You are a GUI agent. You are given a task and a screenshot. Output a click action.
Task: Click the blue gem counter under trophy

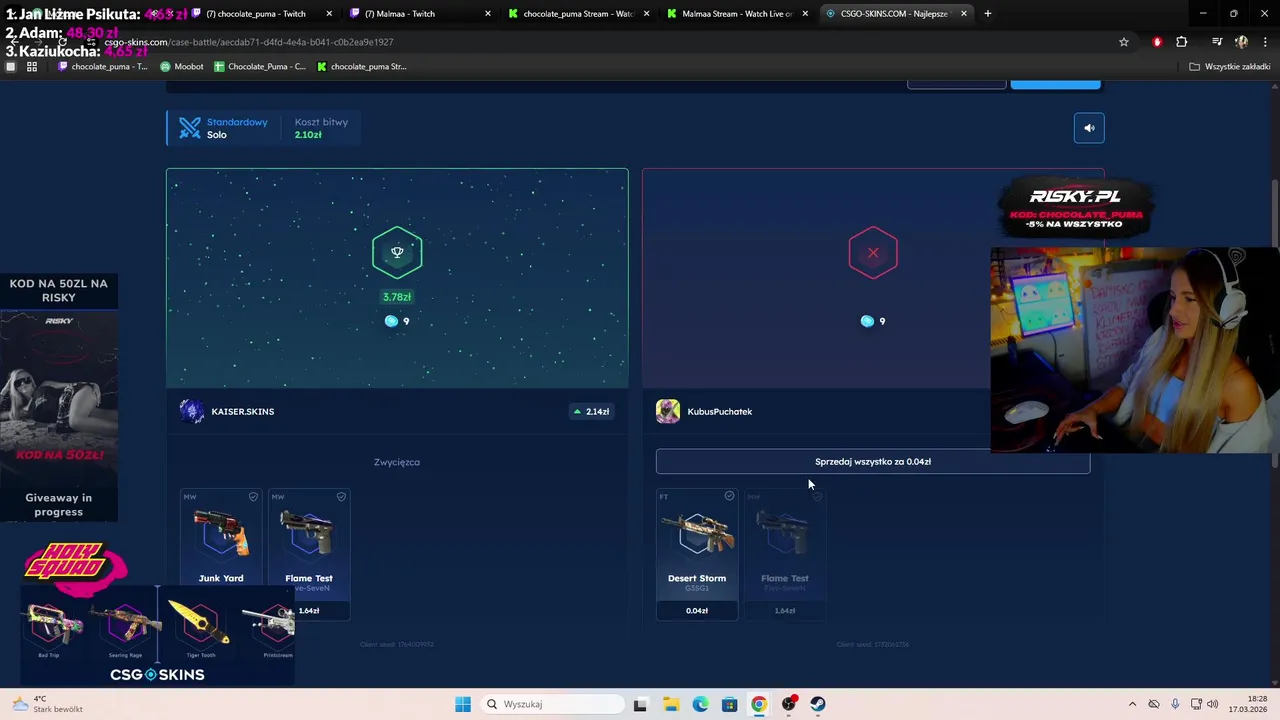(397, 321)
